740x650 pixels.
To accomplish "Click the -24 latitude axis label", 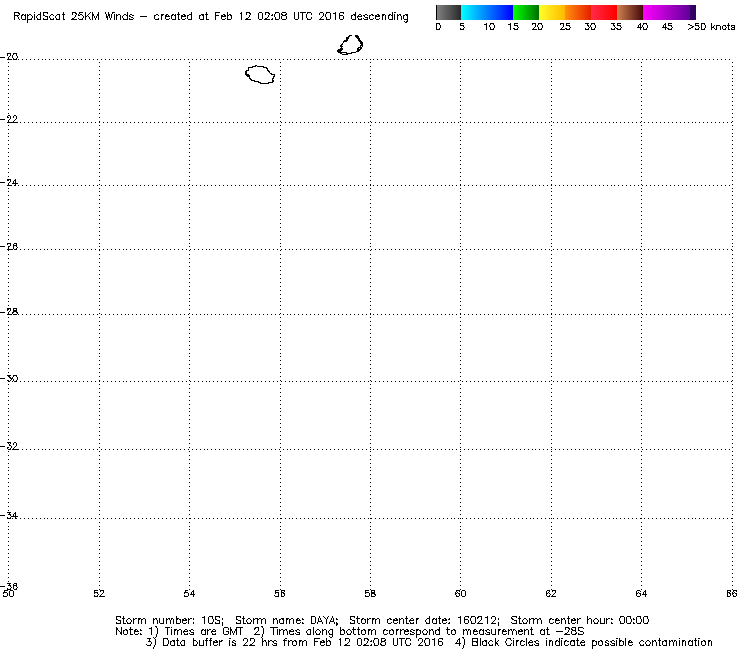I will click(9, 183).
